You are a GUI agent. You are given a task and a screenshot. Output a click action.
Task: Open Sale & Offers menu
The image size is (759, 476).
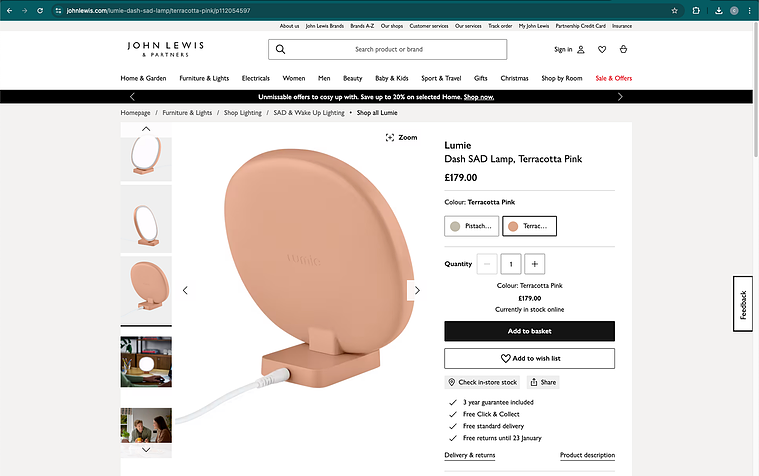[x=614, y=78]
